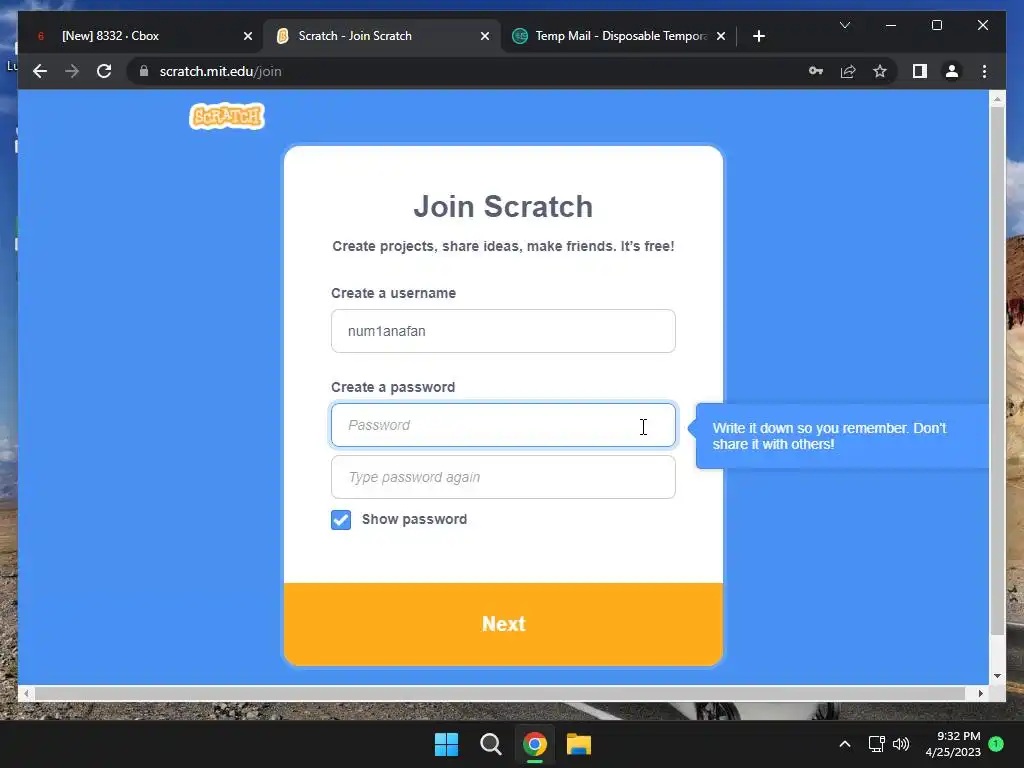
Task: Click Chrome icon in taskbar
Action: pyautogui.click(x=535, y=744)
